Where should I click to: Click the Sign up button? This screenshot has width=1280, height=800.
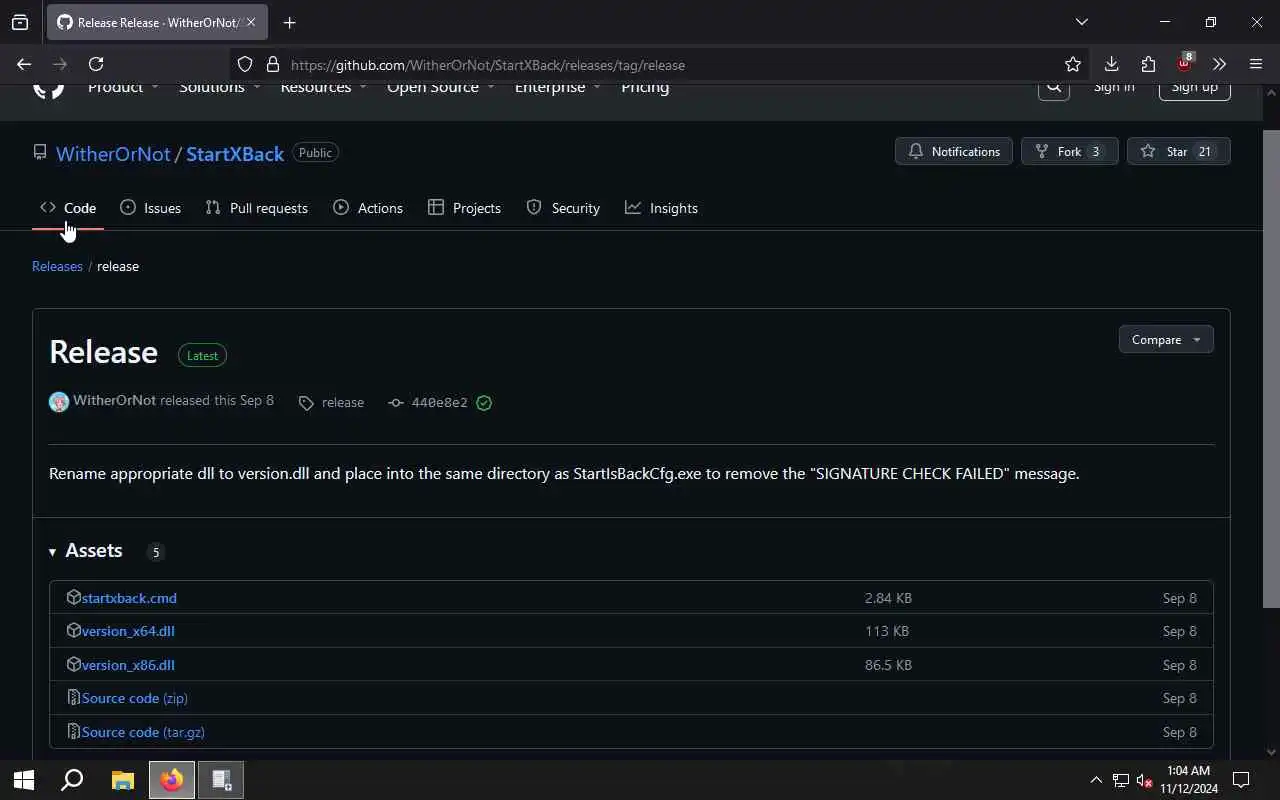pos(1195,89)
